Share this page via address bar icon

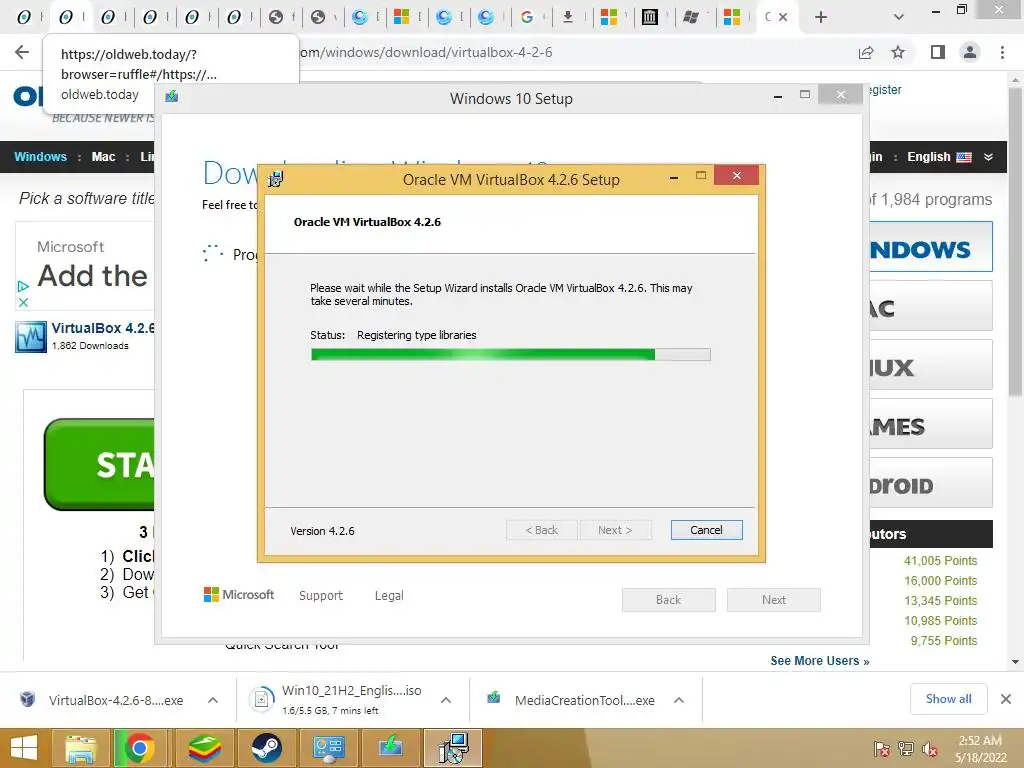click(x=866, y=52)
